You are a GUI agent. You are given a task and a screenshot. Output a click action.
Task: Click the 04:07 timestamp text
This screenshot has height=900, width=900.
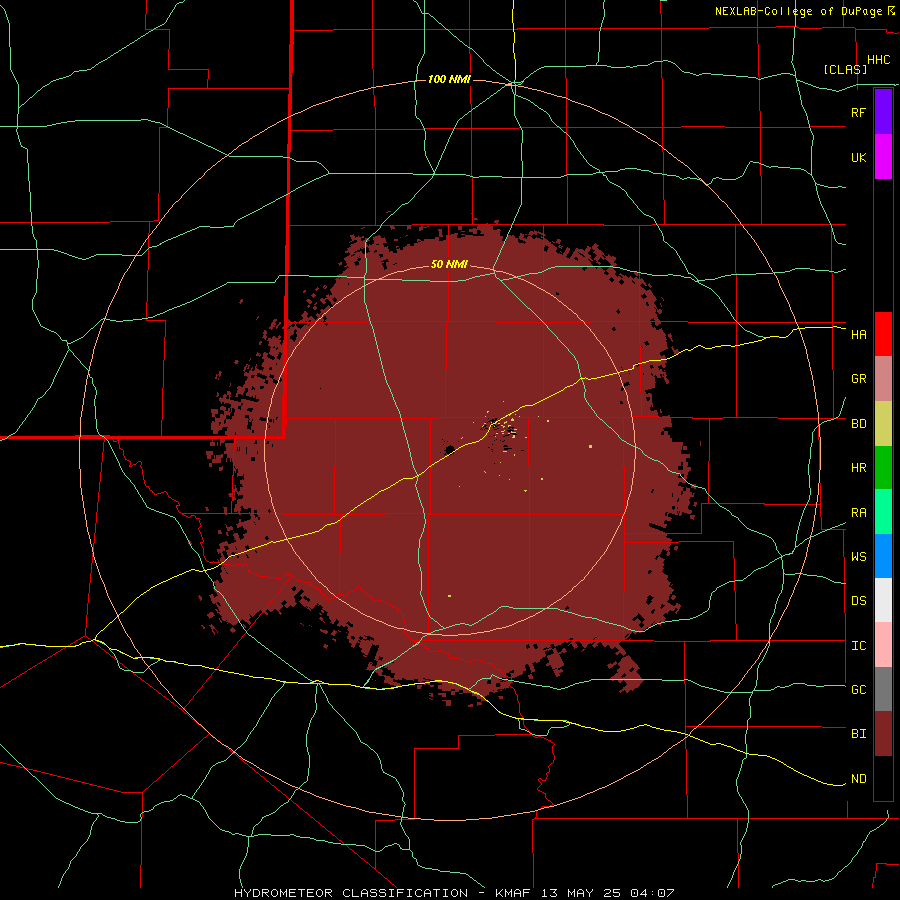coord(651,893)
